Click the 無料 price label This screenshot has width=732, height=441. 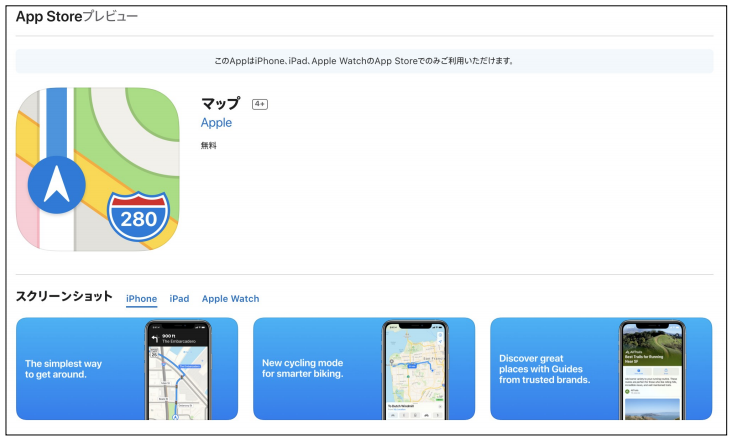click(x=209, y=146)
